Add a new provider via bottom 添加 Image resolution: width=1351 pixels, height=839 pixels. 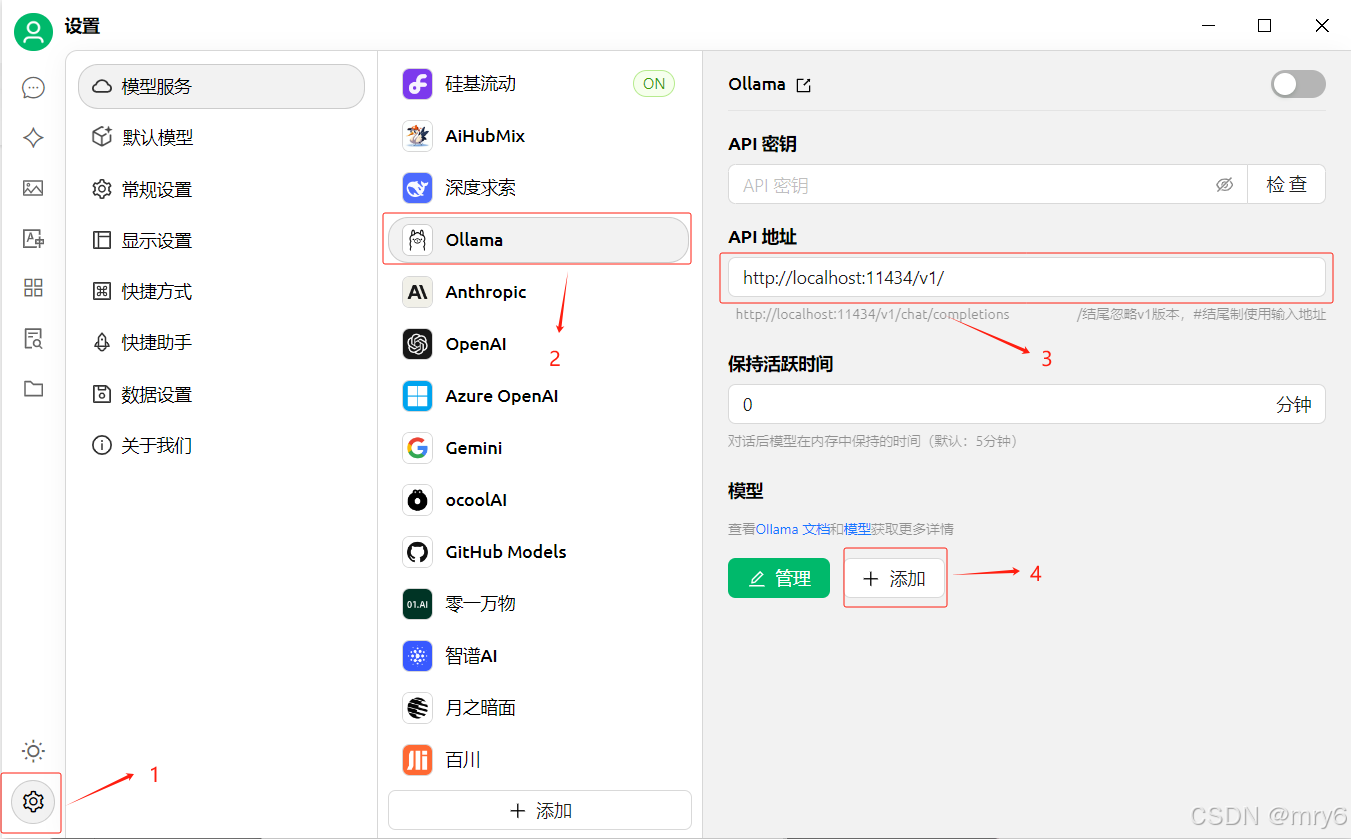[x=540, y=810]
